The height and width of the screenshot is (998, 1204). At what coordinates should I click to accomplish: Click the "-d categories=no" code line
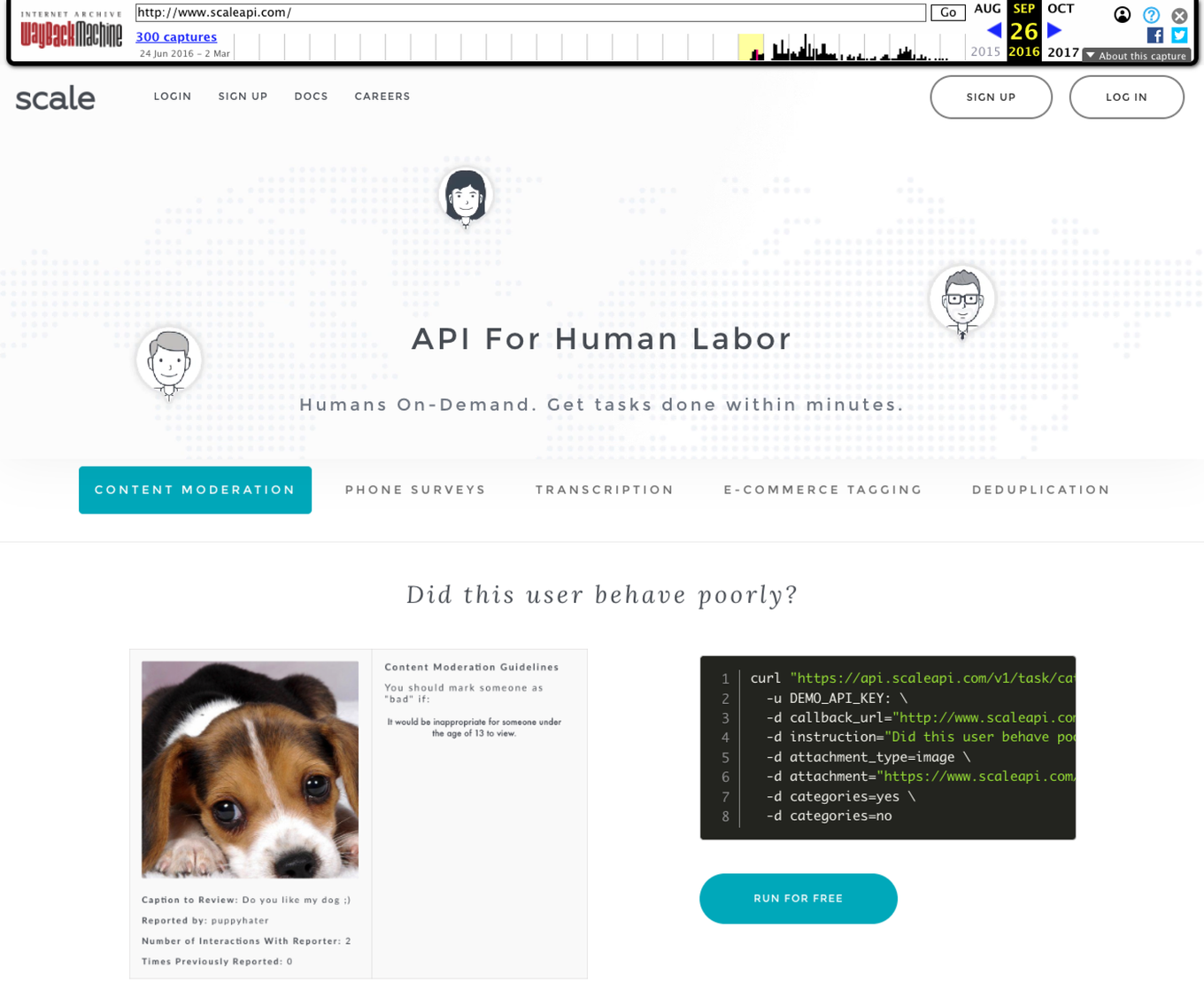click(830, 816)
